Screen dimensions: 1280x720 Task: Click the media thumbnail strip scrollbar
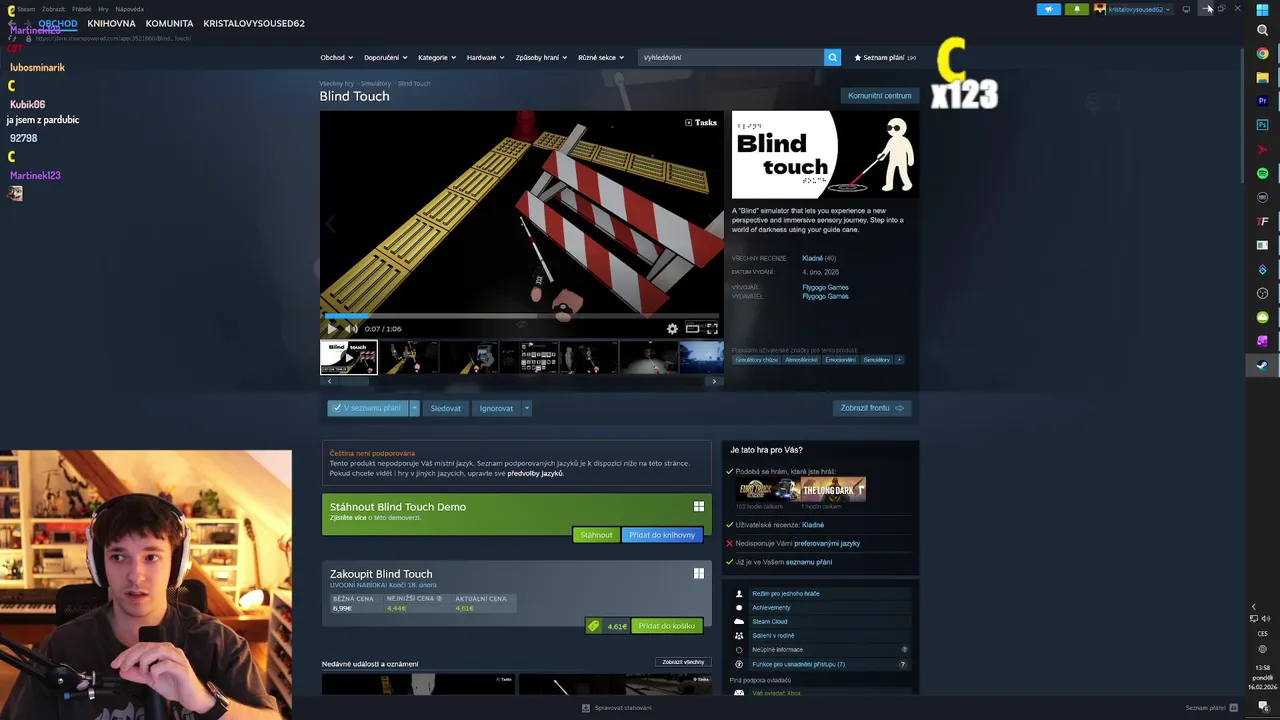coord(521,381)
